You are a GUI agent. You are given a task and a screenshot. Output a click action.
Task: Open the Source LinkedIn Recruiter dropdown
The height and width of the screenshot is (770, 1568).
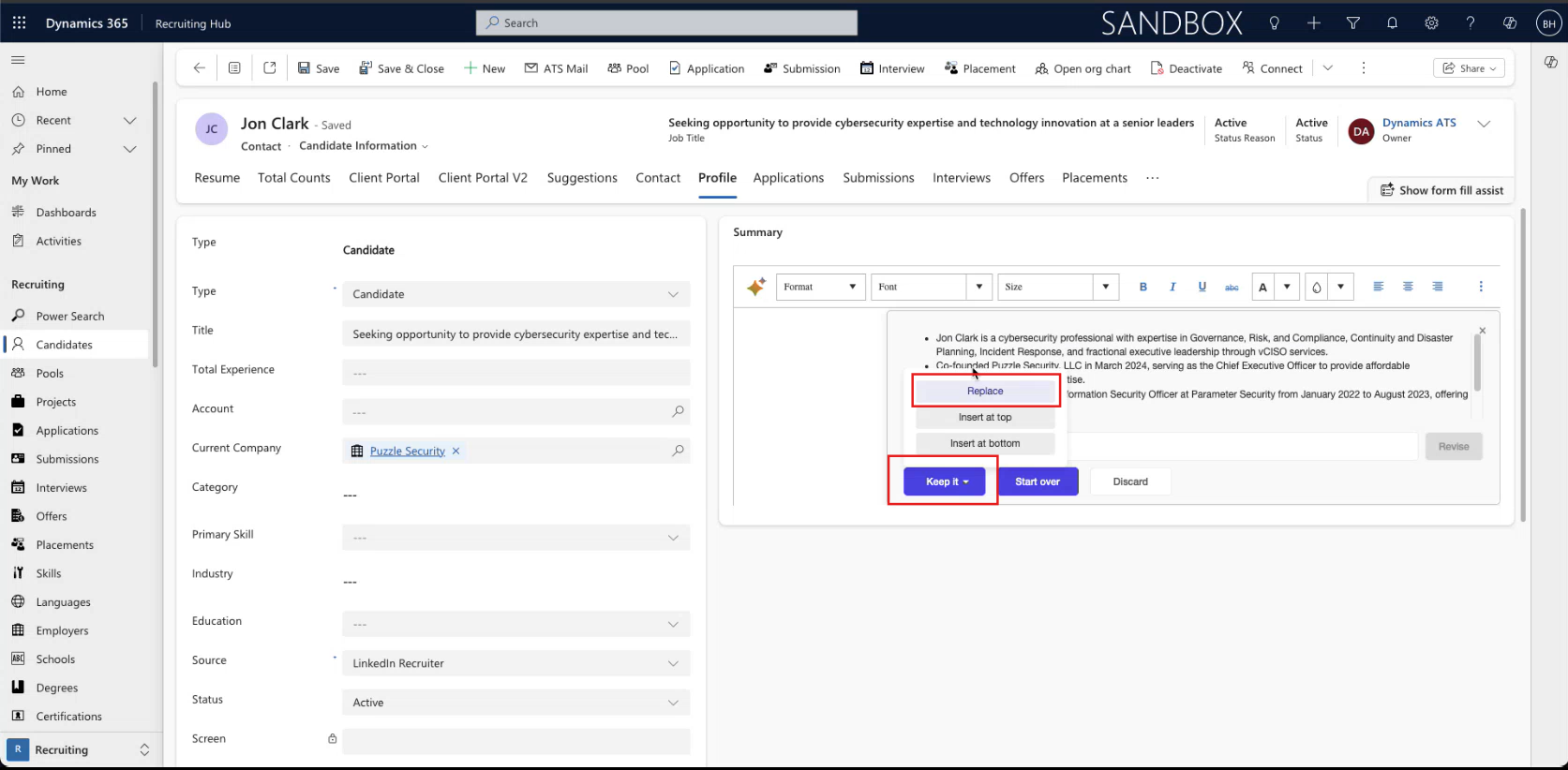[516, 663]
